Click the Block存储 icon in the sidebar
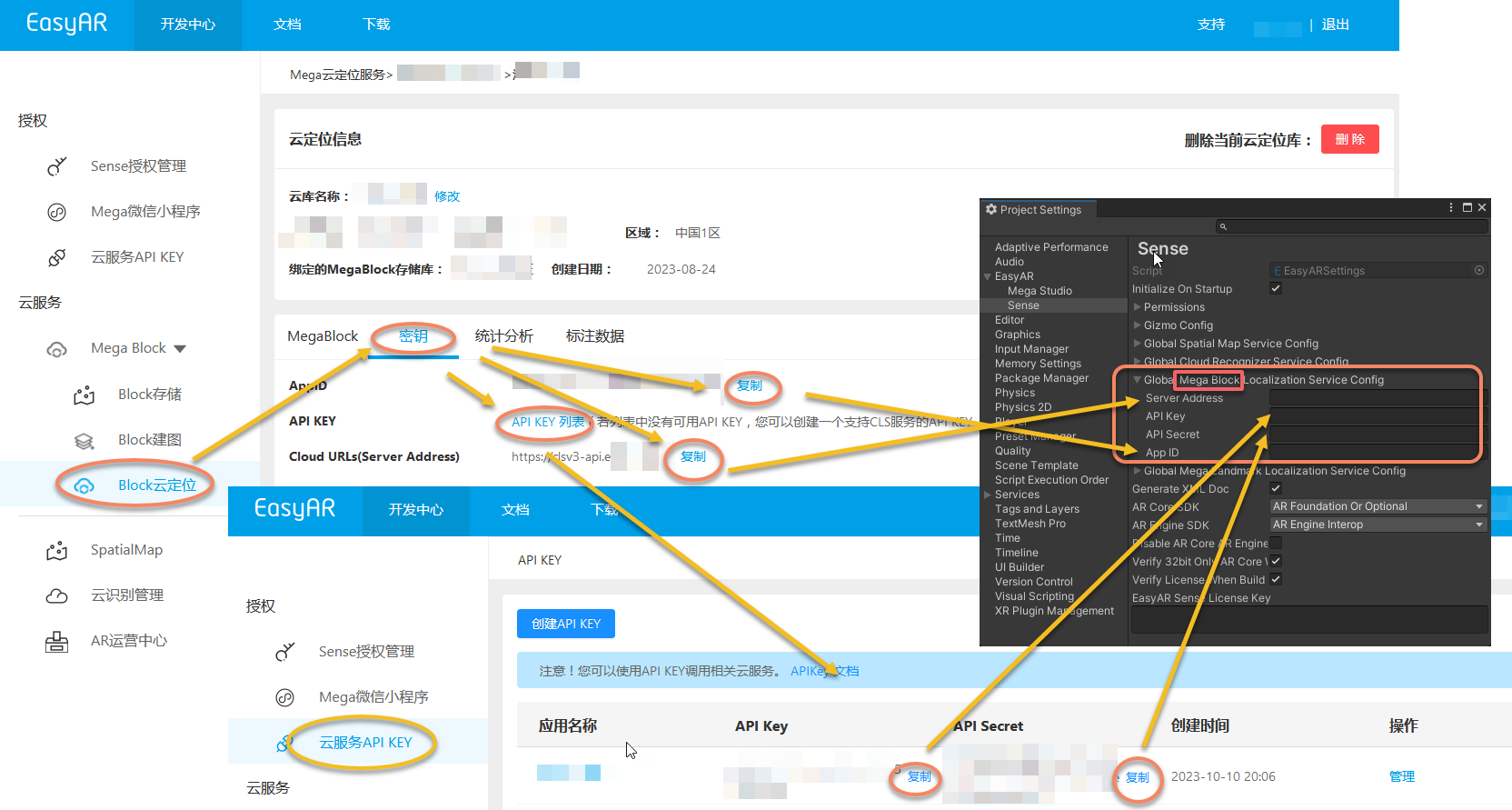 [85, 395]
